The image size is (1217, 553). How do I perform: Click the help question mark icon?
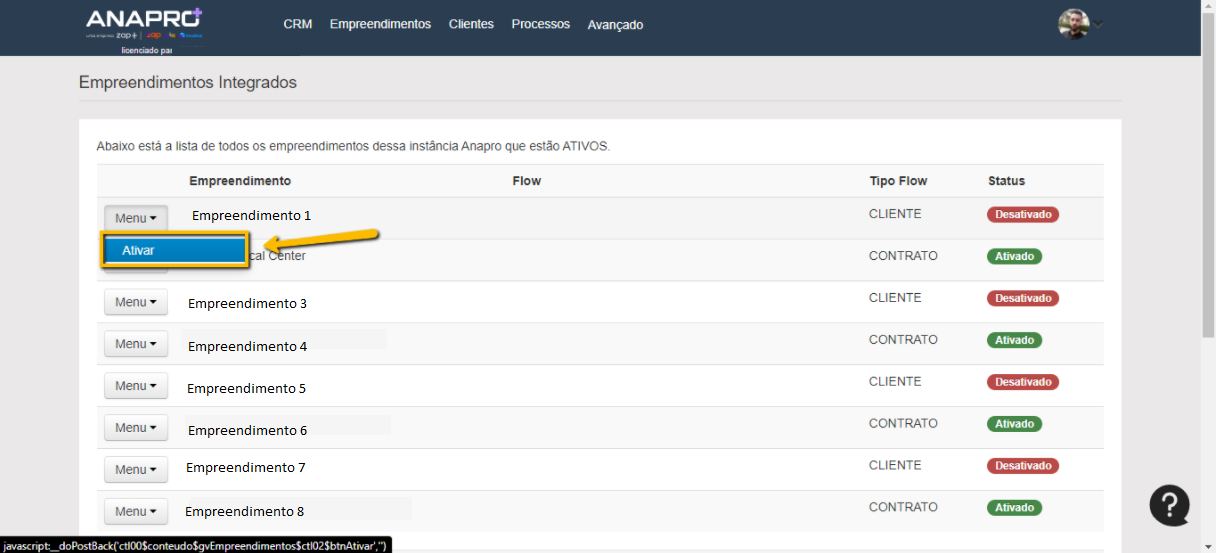pos(1169,505)
